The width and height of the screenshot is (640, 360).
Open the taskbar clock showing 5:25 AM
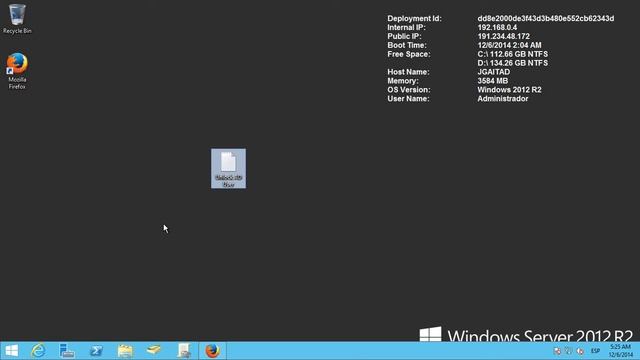pos(620,351)
